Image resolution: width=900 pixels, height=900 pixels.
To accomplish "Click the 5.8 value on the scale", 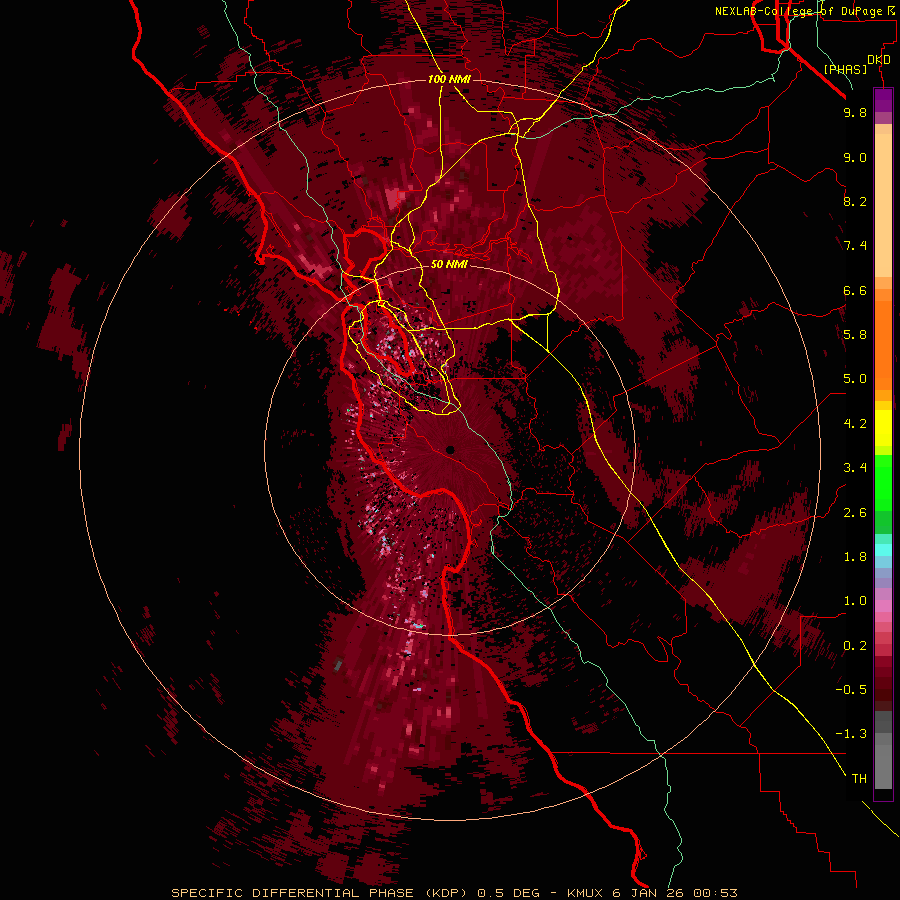I will pyautogui.click(x=855, y=335).
